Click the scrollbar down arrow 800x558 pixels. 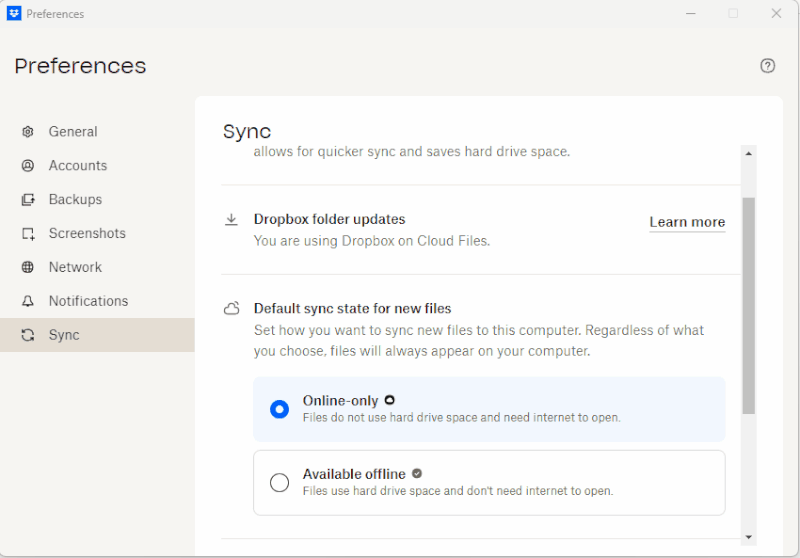click(748, 537)
